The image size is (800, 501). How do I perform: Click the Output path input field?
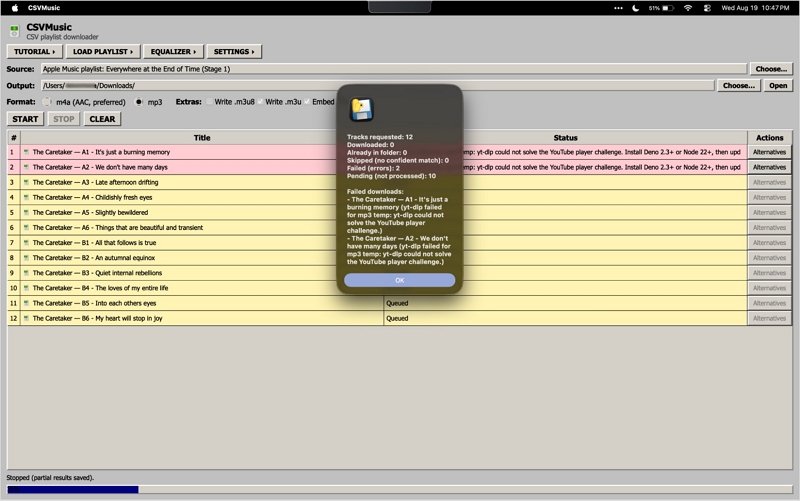(x=378, y=86)
